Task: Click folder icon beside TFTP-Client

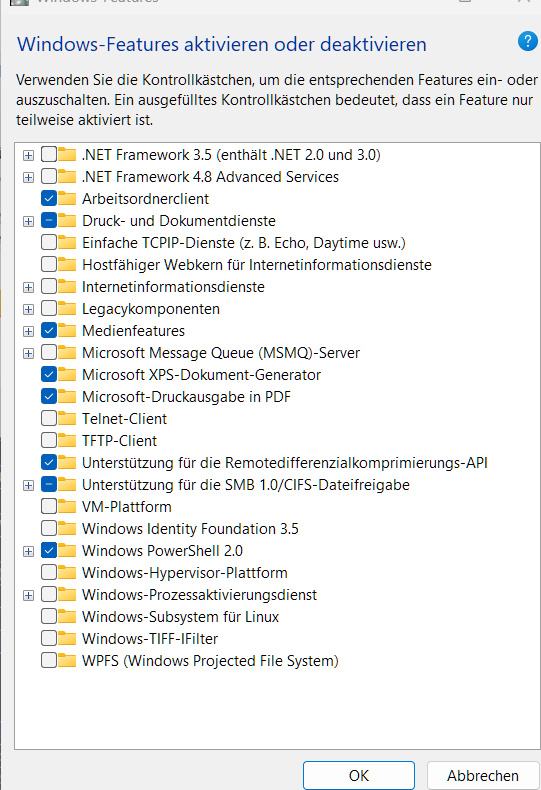Action: (67, 440)
